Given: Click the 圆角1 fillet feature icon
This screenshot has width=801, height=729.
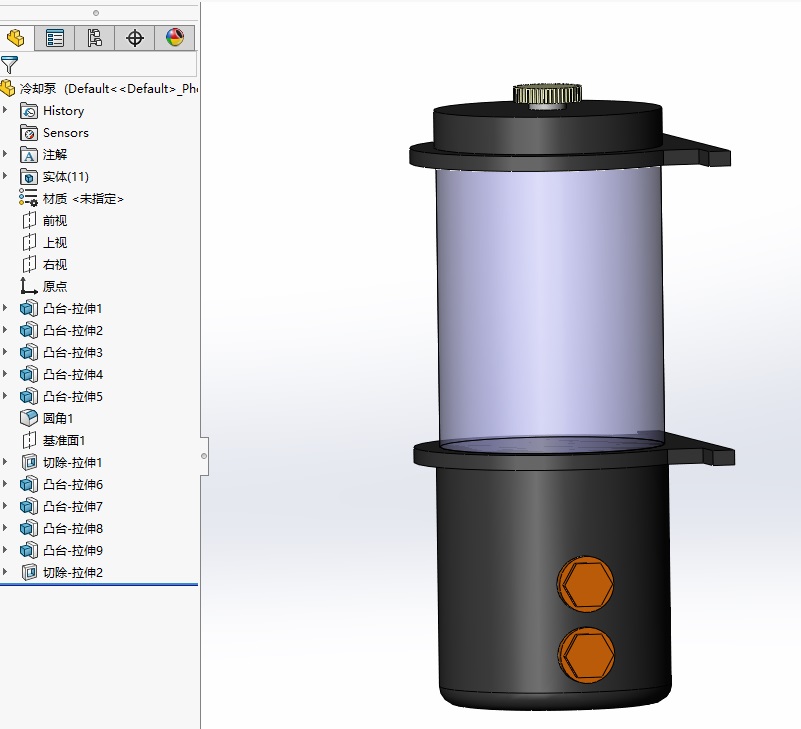Looking at the screenshot, I should click(29, 418).
